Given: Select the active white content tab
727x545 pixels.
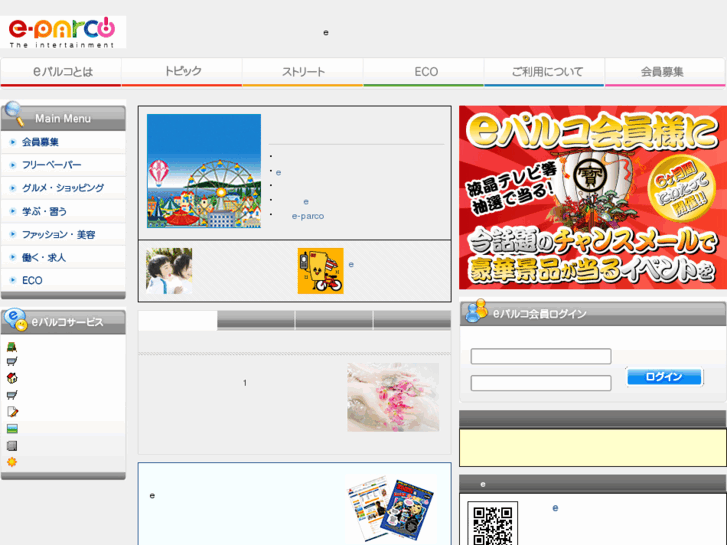Looking at the screenshot, I should 178,321.
